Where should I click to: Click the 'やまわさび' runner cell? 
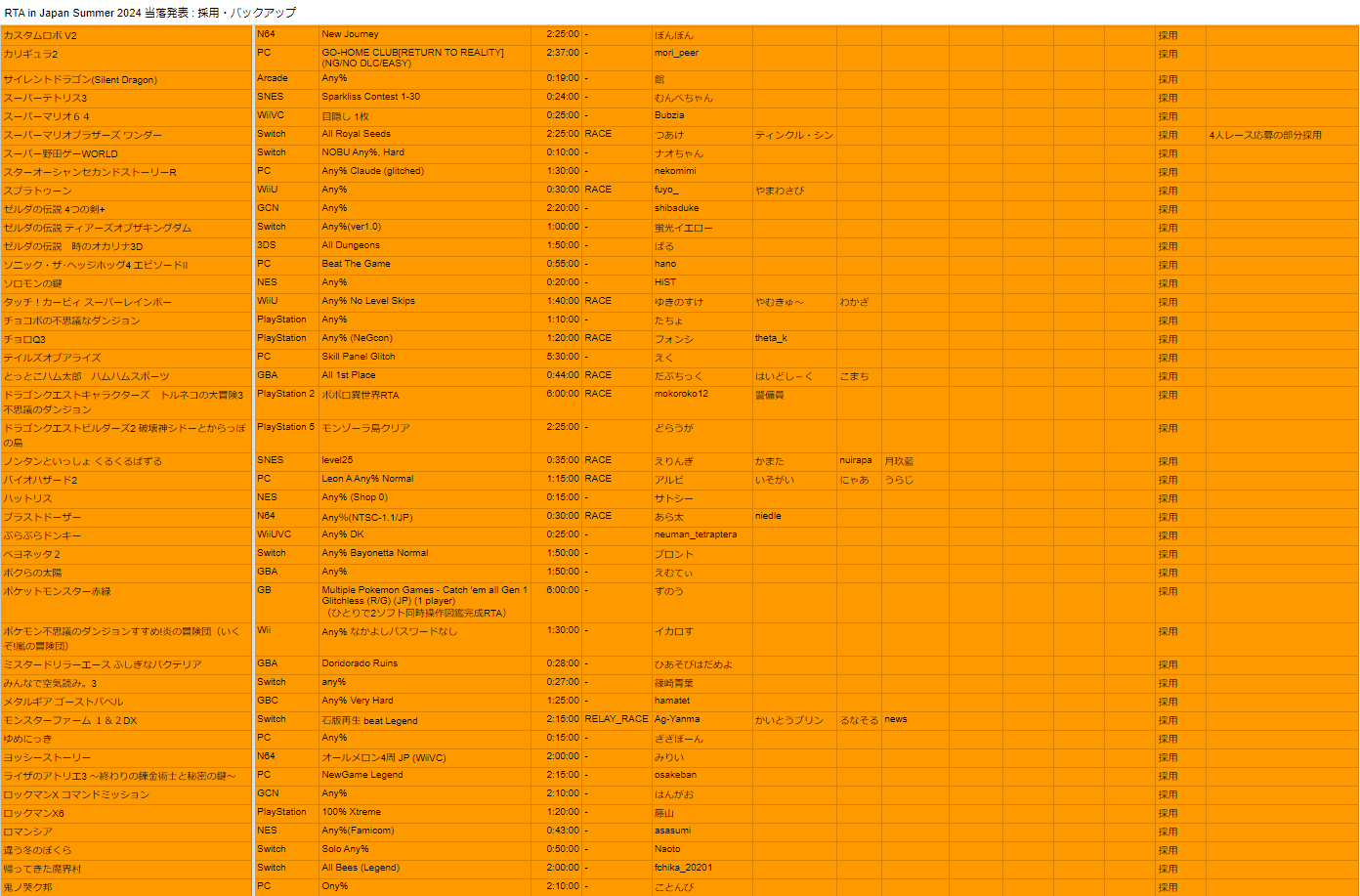point(794,192)
